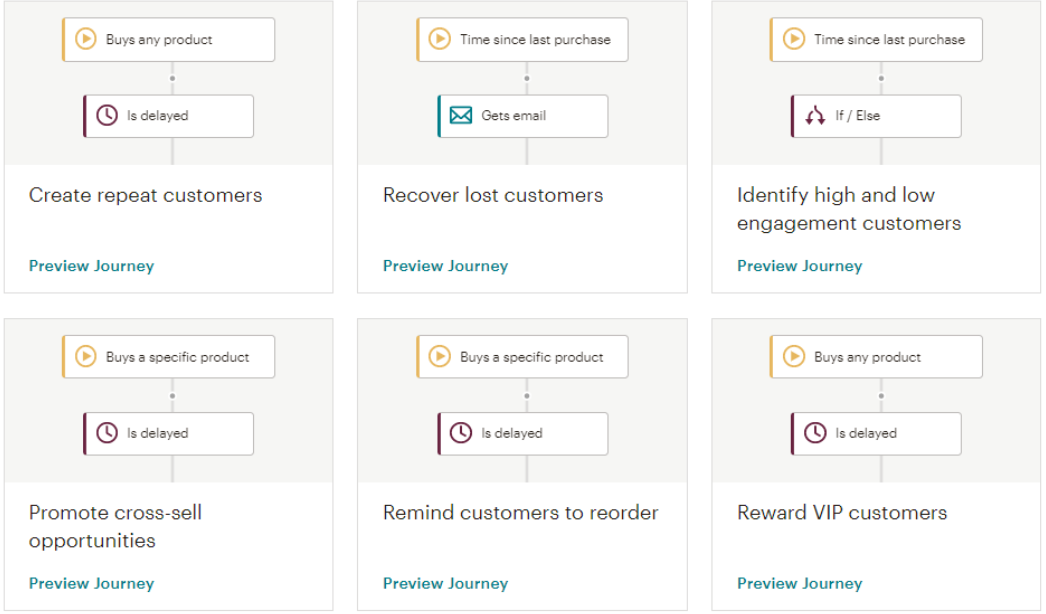The image size is (1046, 614).
Task: Click clock icon in Create repeat customers card
Action: pos(106,116)
